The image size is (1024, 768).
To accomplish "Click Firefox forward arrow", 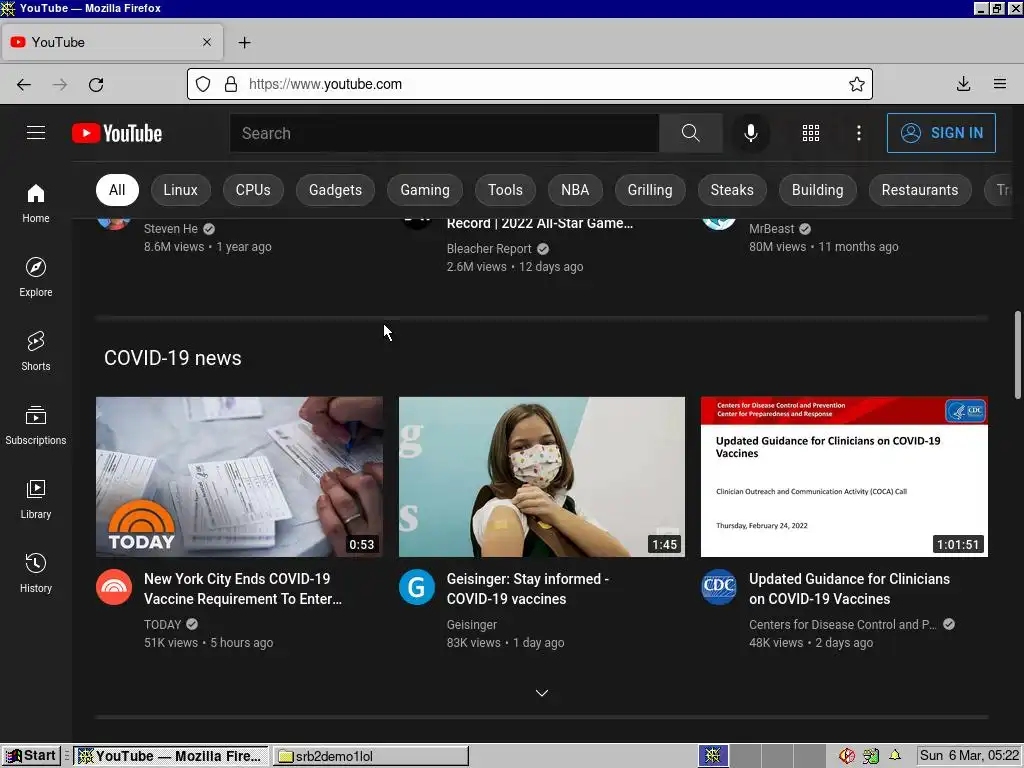I will click(x=60, y=84).
